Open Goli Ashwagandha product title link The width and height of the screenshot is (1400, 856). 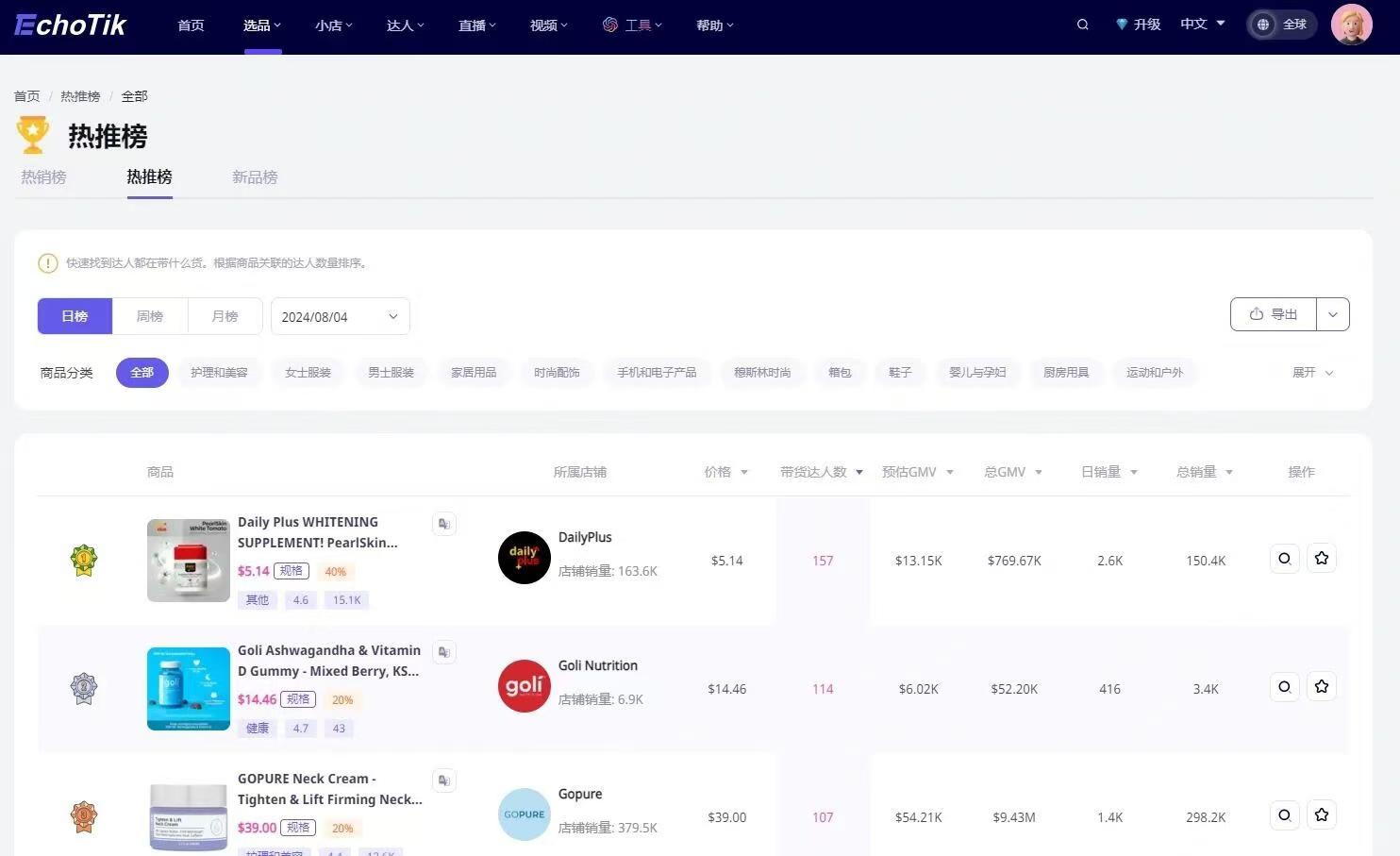(x=329, y=661)
